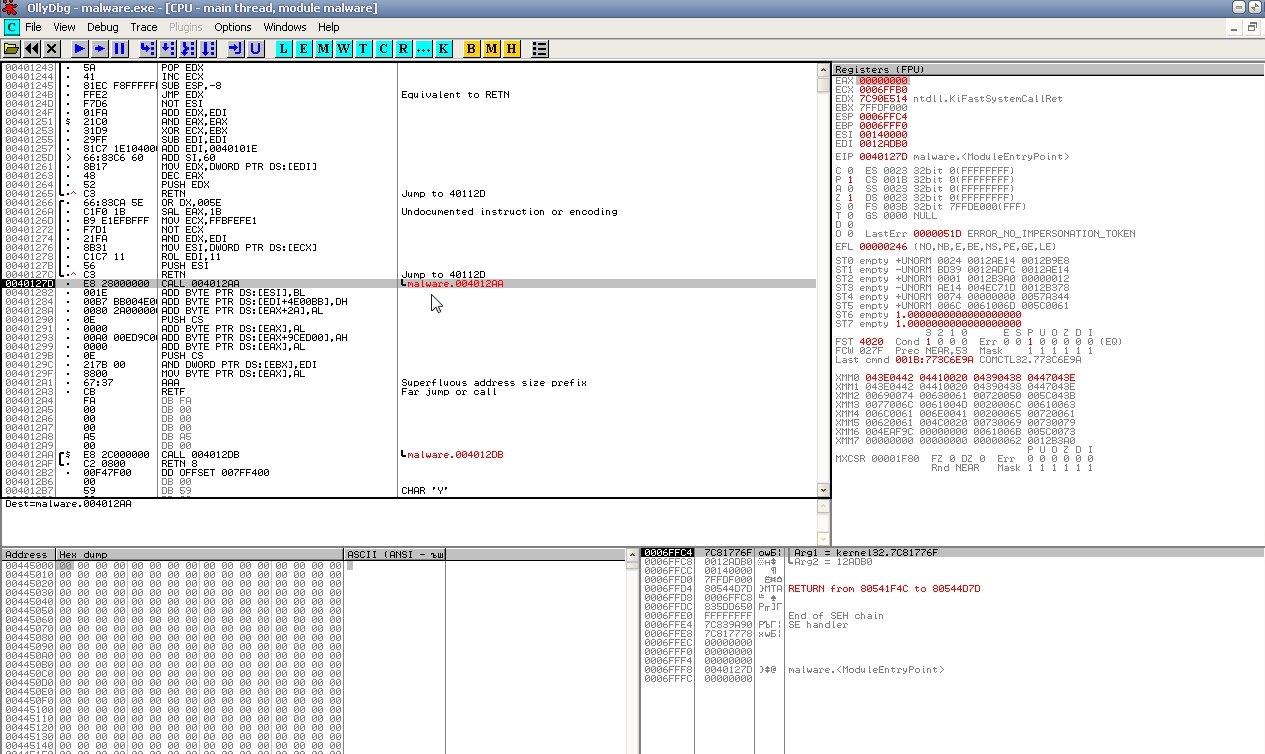1265x754 pixels.
Task: Open the View menu
Action: (x=64, y=27)
